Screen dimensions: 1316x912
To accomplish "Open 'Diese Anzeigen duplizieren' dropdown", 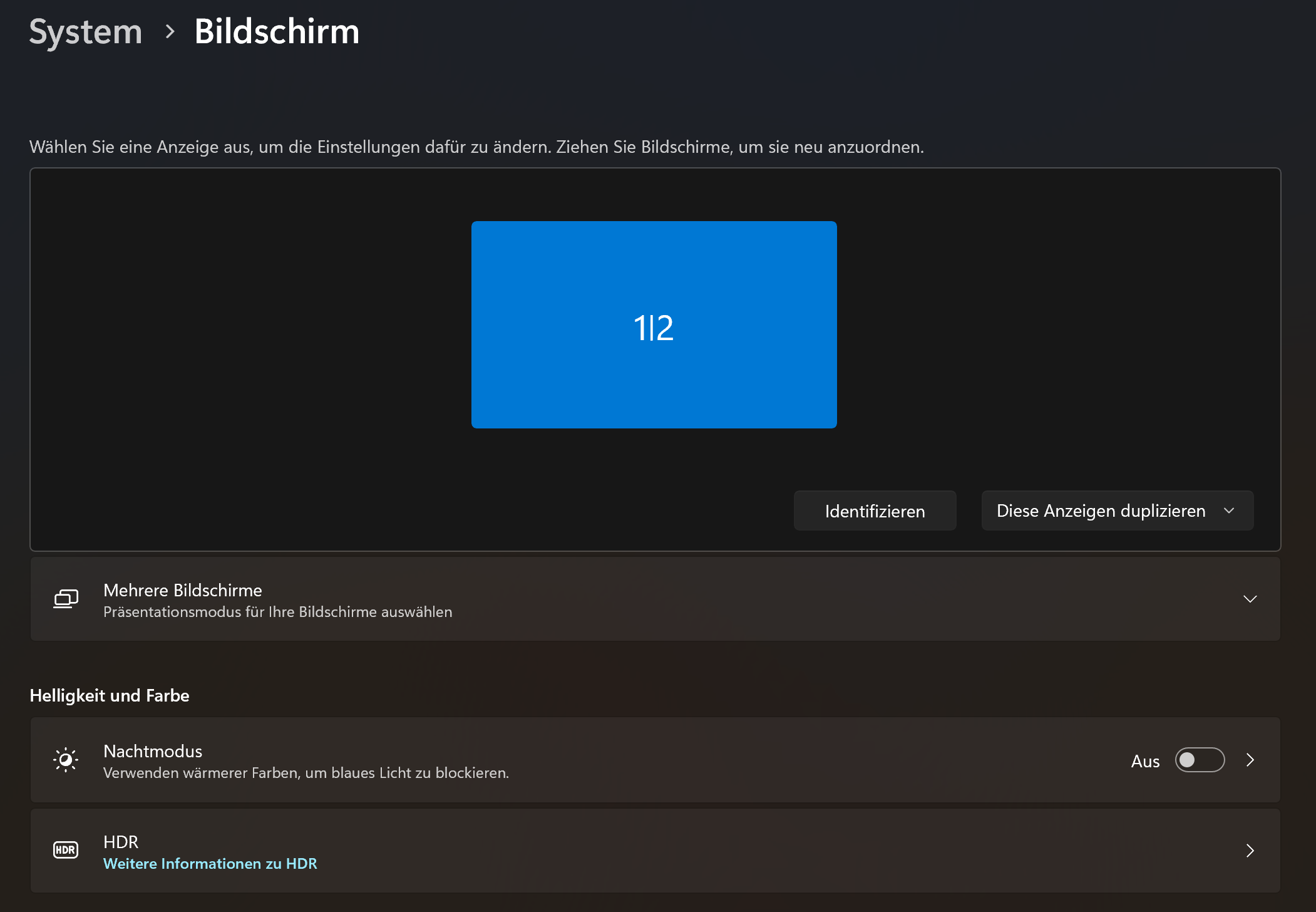I will pyautogui.click(x=1101, y=510).
